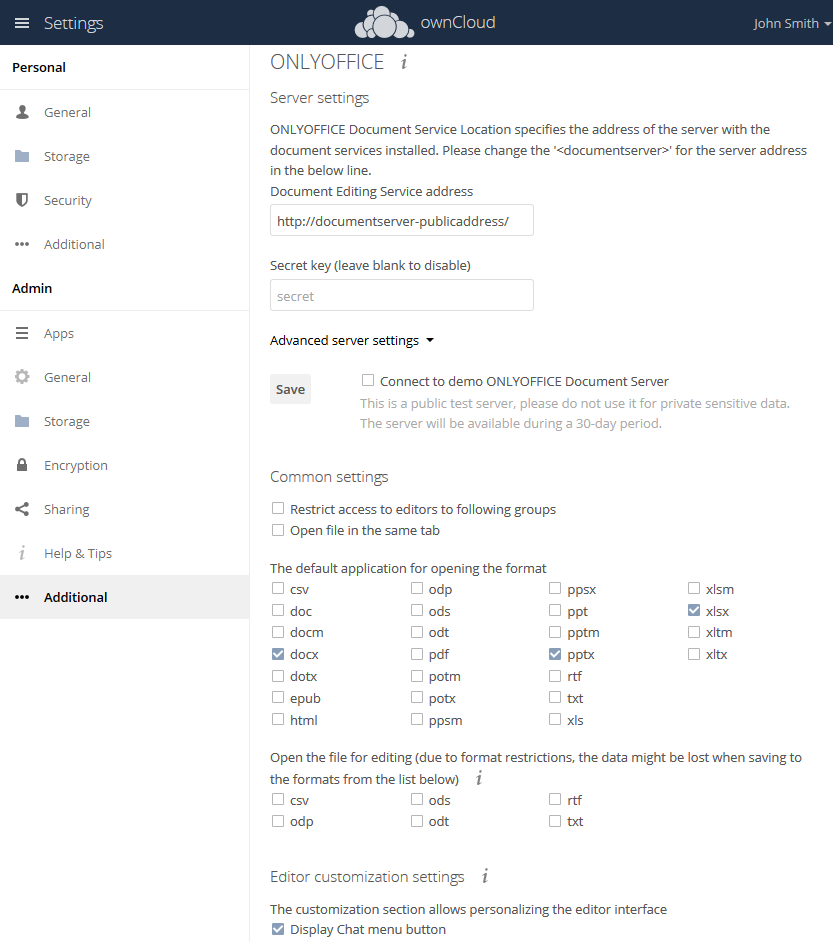This screenshot has height=942, width=833.
Task: Click the ownCloud cloud logo
Action: pyautogui.click(x=384, y=22)
